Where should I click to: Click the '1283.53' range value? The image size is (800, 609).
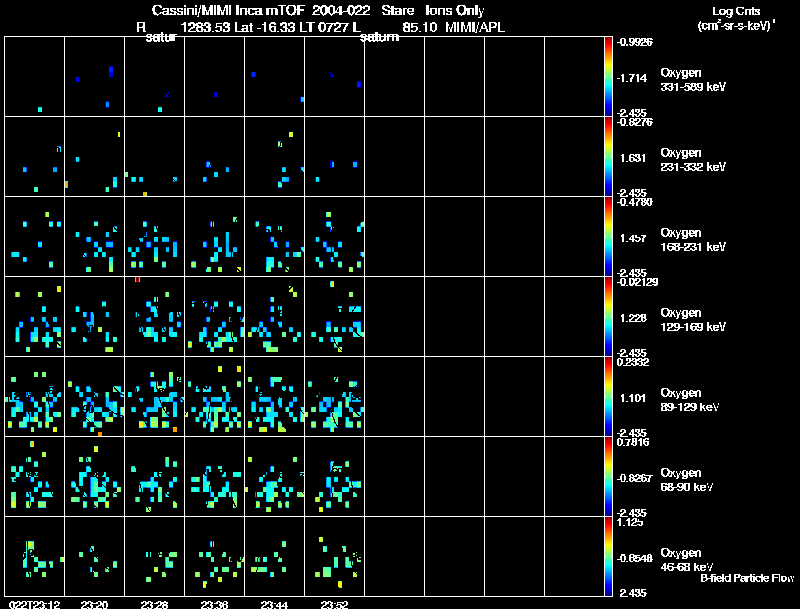point(206,27)
